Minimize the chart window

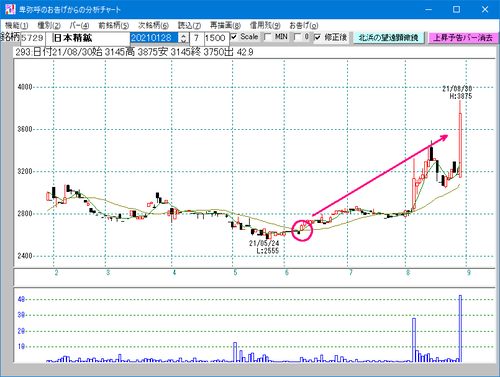click(x=429, y=10)
